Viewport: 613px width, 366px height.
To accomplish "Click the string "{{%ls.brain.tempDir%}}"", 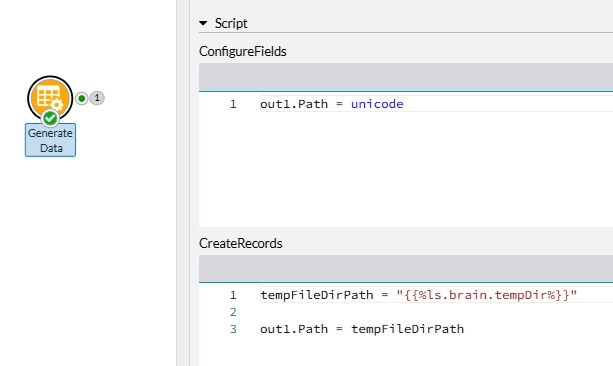I will (x=486, y=295).
